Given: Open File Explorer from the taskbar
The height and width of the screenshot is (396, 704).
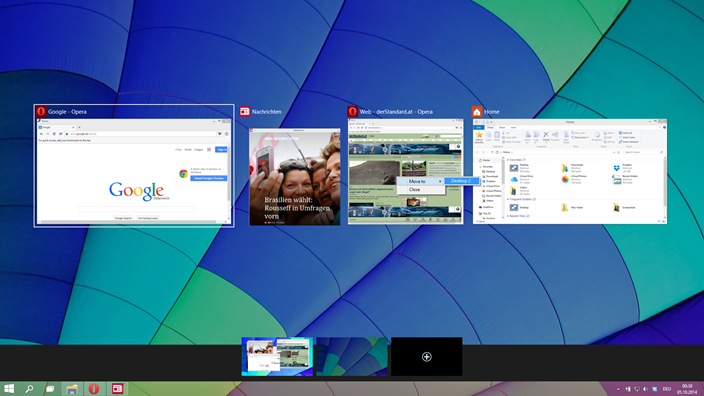Looking at the screenshot, I should click(72, 389).
